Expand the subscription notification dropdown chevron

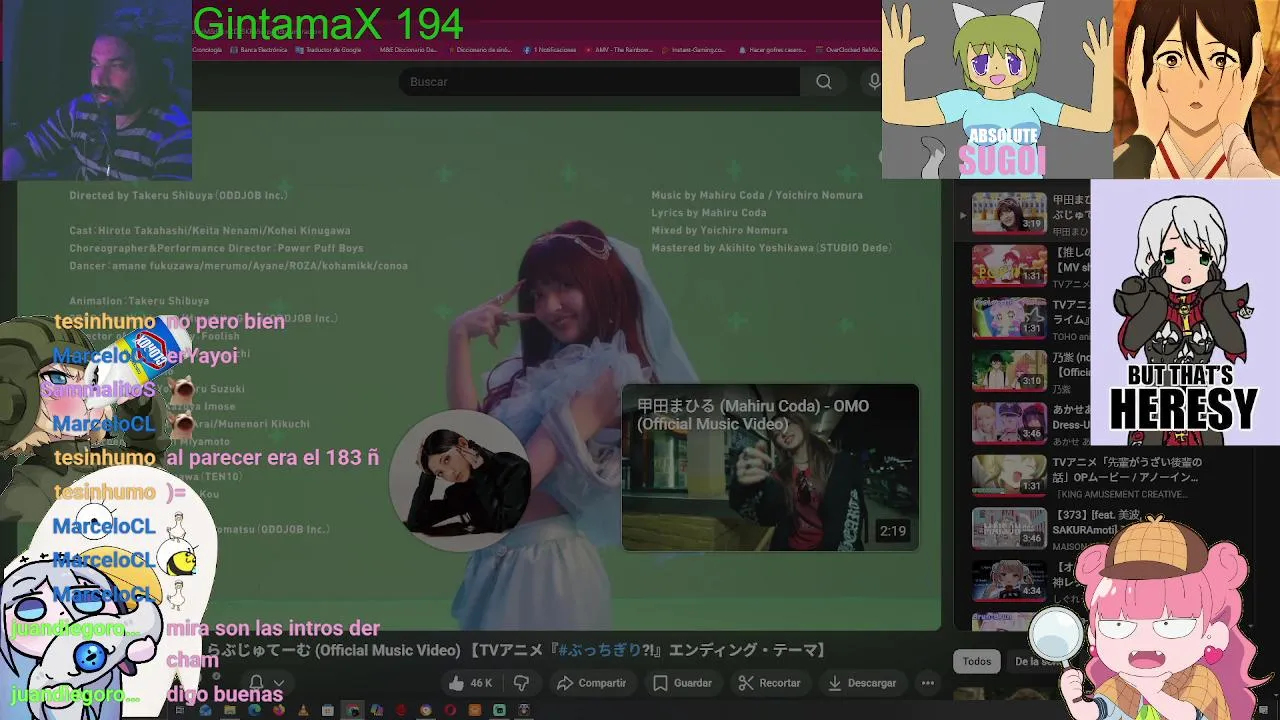tap(279, 683)
